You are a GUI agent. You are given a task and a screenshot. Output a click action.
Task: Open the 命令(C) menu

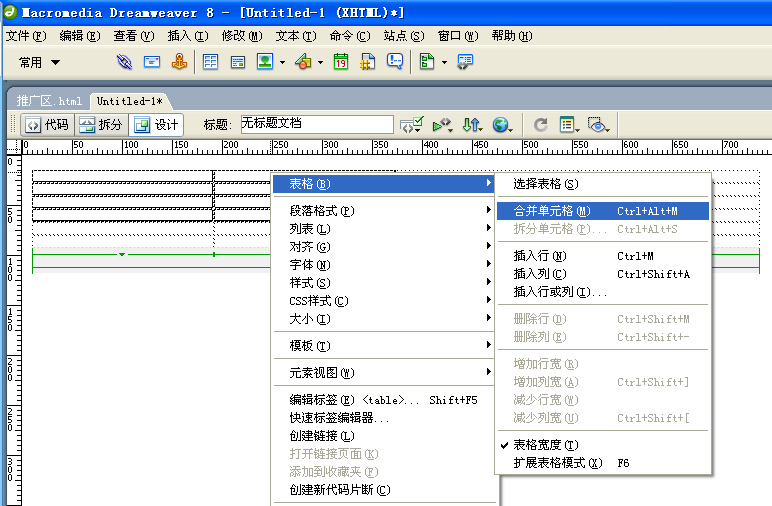pyautogui.click(x=350, y=36)
